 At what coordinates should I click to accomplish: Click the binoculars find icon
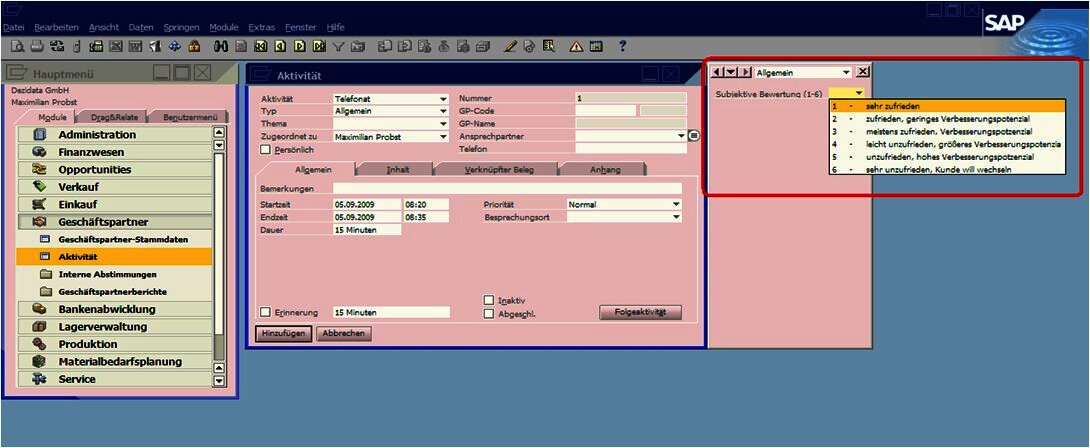221,46
